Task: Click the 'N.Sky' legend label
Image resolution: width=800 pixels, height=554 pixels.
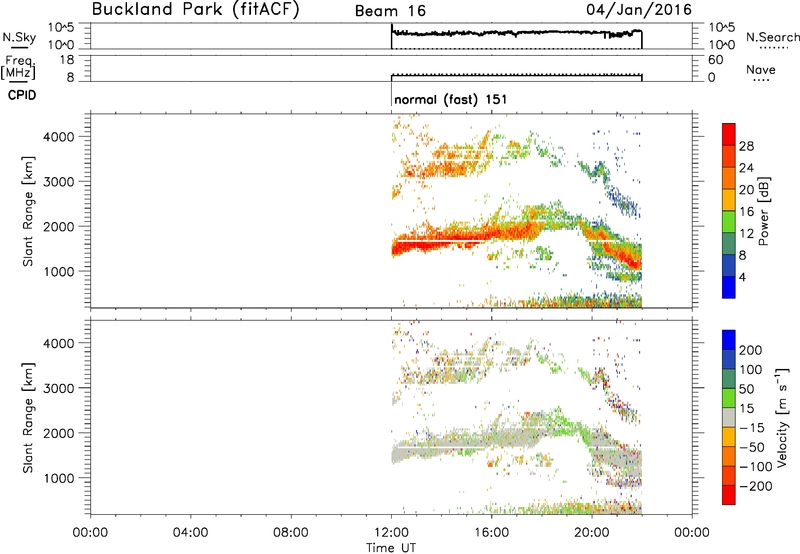Action: tap(19, 37)
